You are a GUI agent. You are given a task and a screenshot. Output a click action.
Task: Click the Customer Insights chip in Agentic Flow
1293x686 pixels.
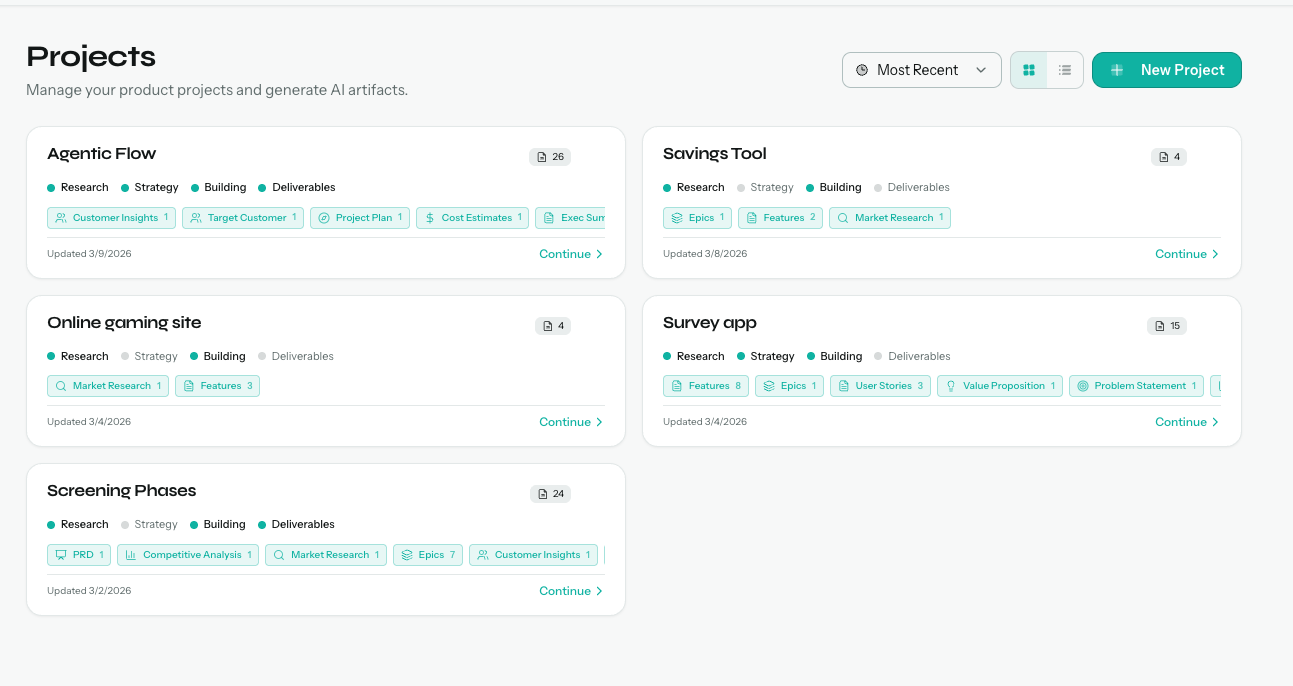tap(111, 217)
